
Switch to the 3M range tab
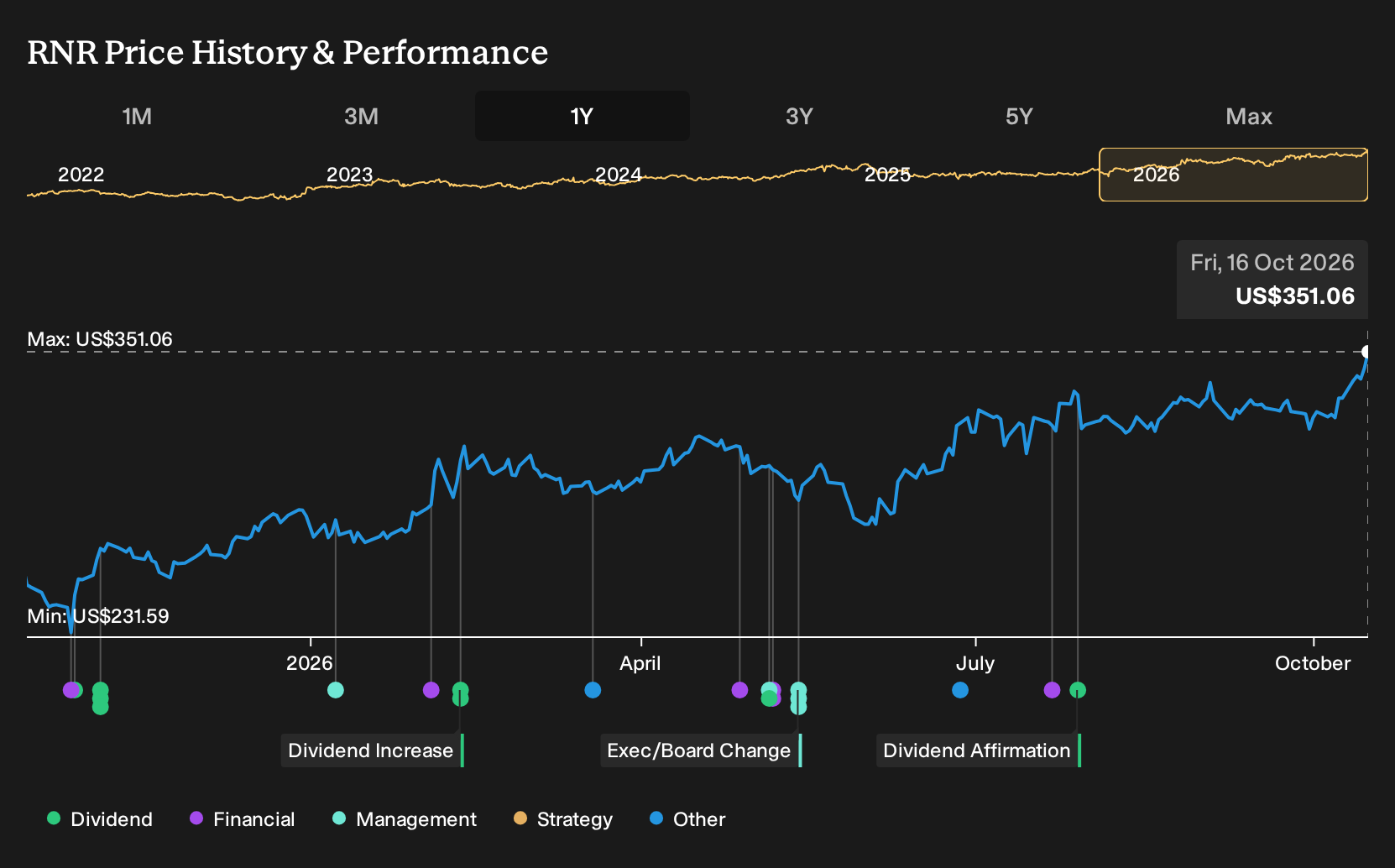pyautogui.click(x=361, y=116)
